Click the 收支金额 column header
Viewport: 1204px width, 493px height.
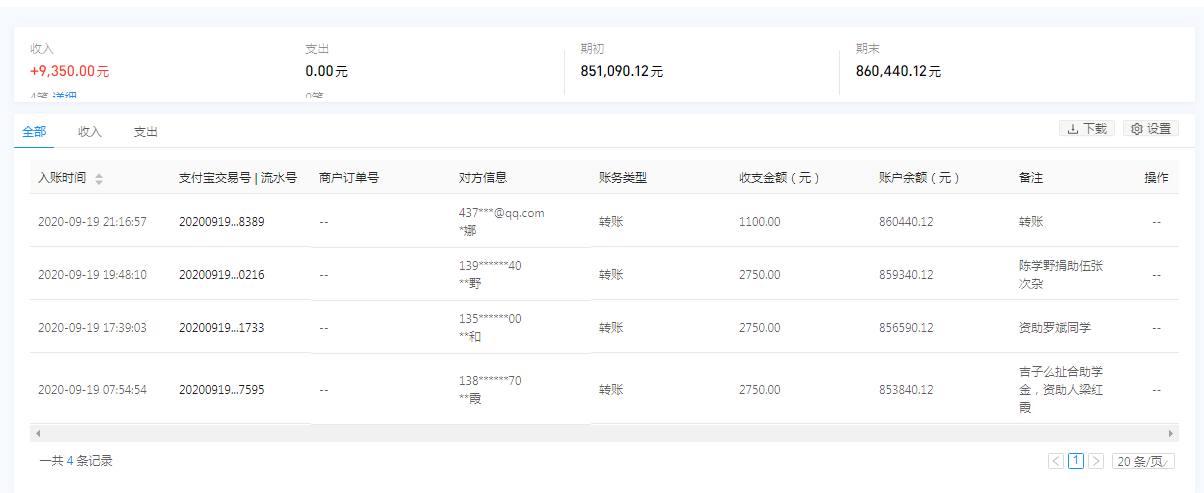[779, 178]
